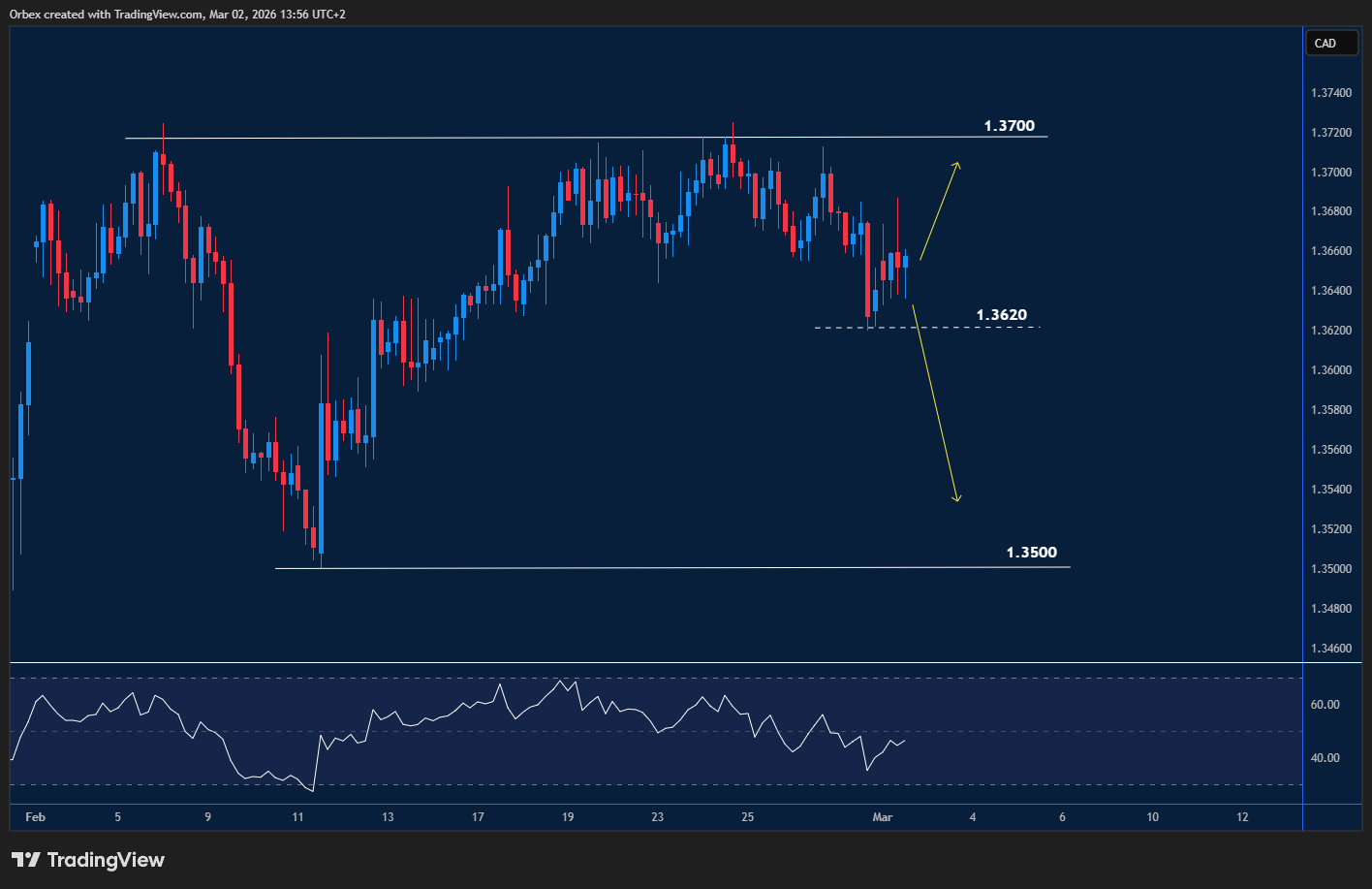Click the 1.3620 price label
The height and width of the screenshot is (889, 1372).
point(1001,314)
